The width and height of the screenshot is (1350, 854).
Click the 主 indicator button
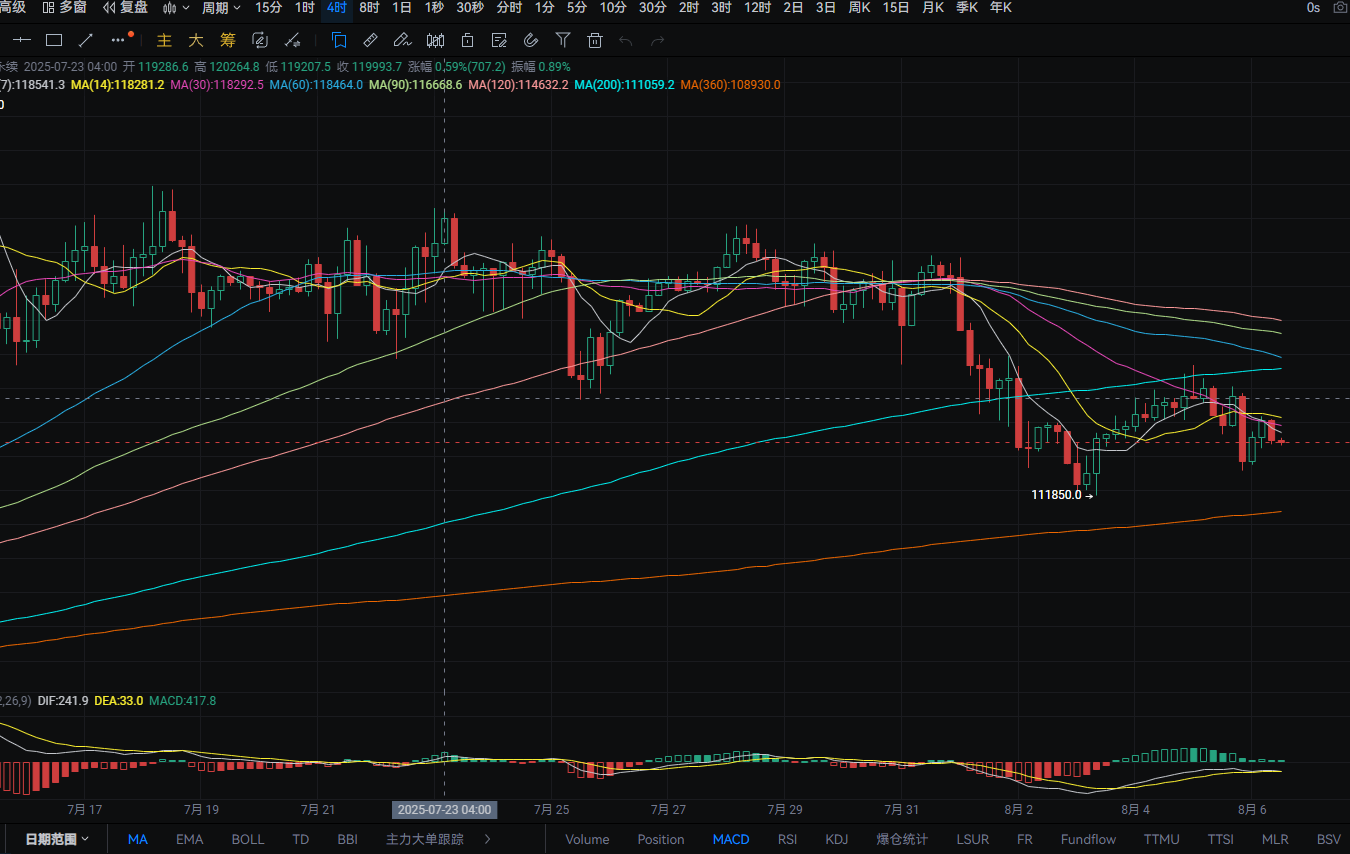pyautogui.click(x=166, y=40)
